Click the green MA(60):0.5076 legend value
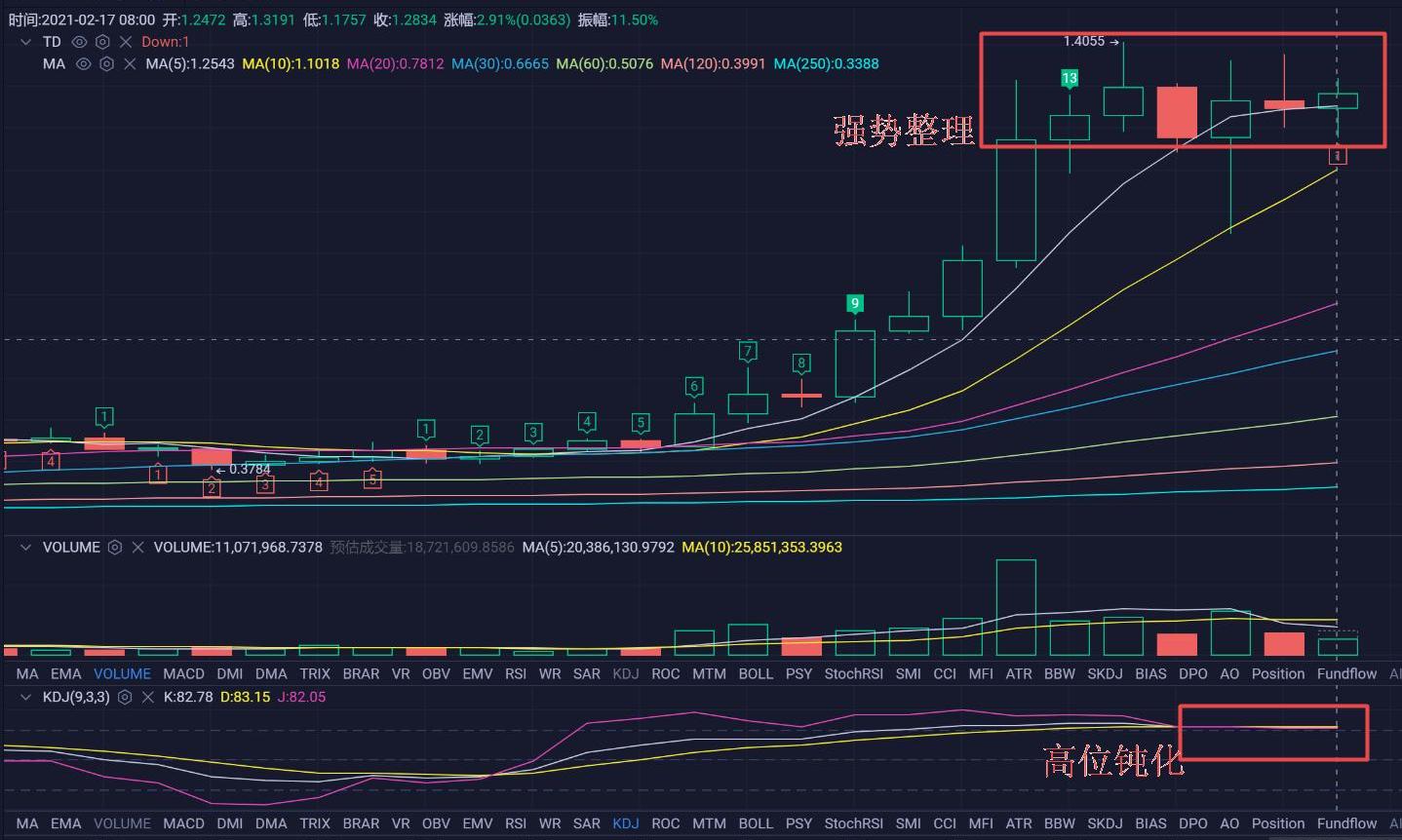Viewport: 1402px width, 840px height. (x=604, y=63)
